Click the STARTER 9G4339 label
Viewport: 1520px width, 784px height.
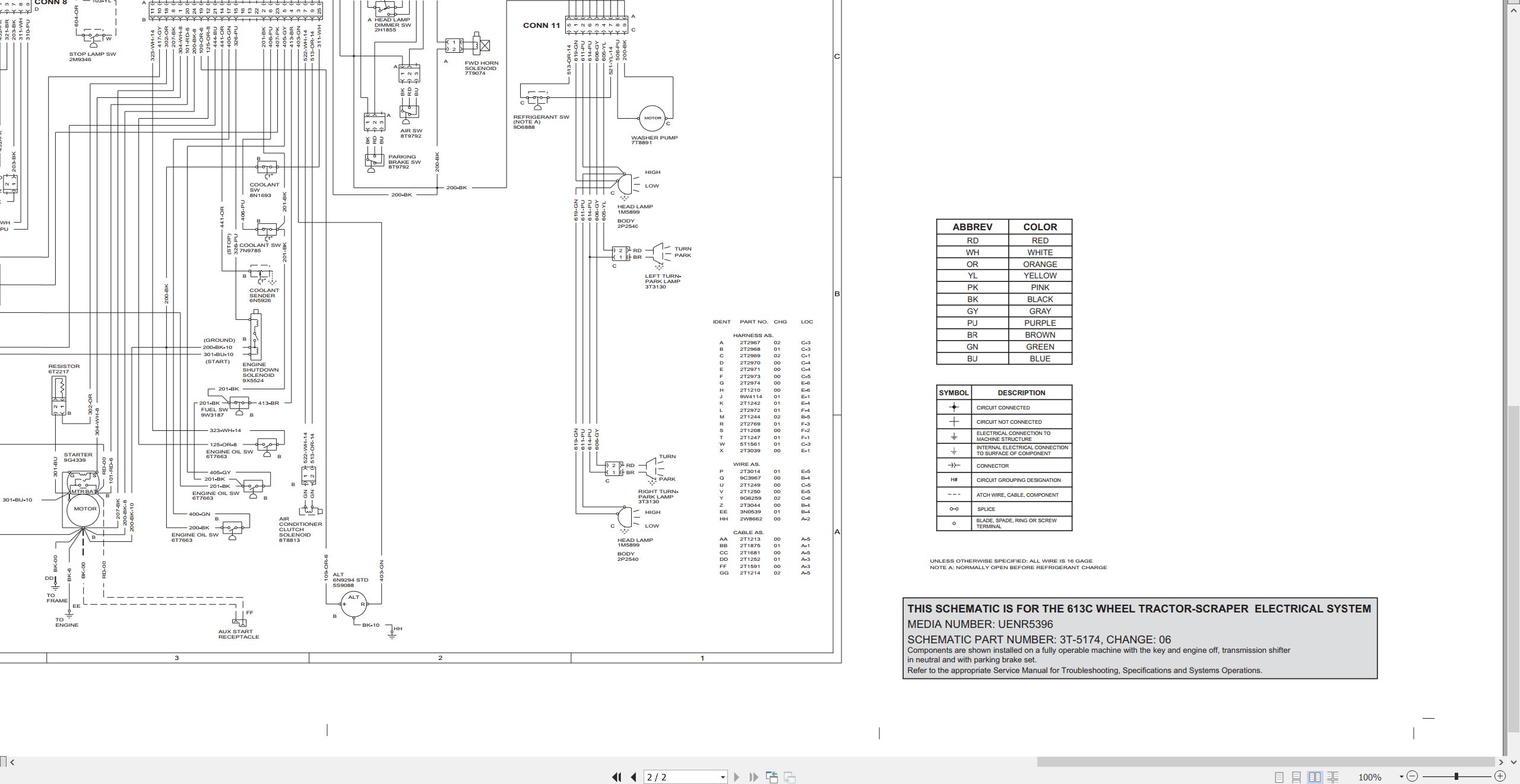[78, 457]
